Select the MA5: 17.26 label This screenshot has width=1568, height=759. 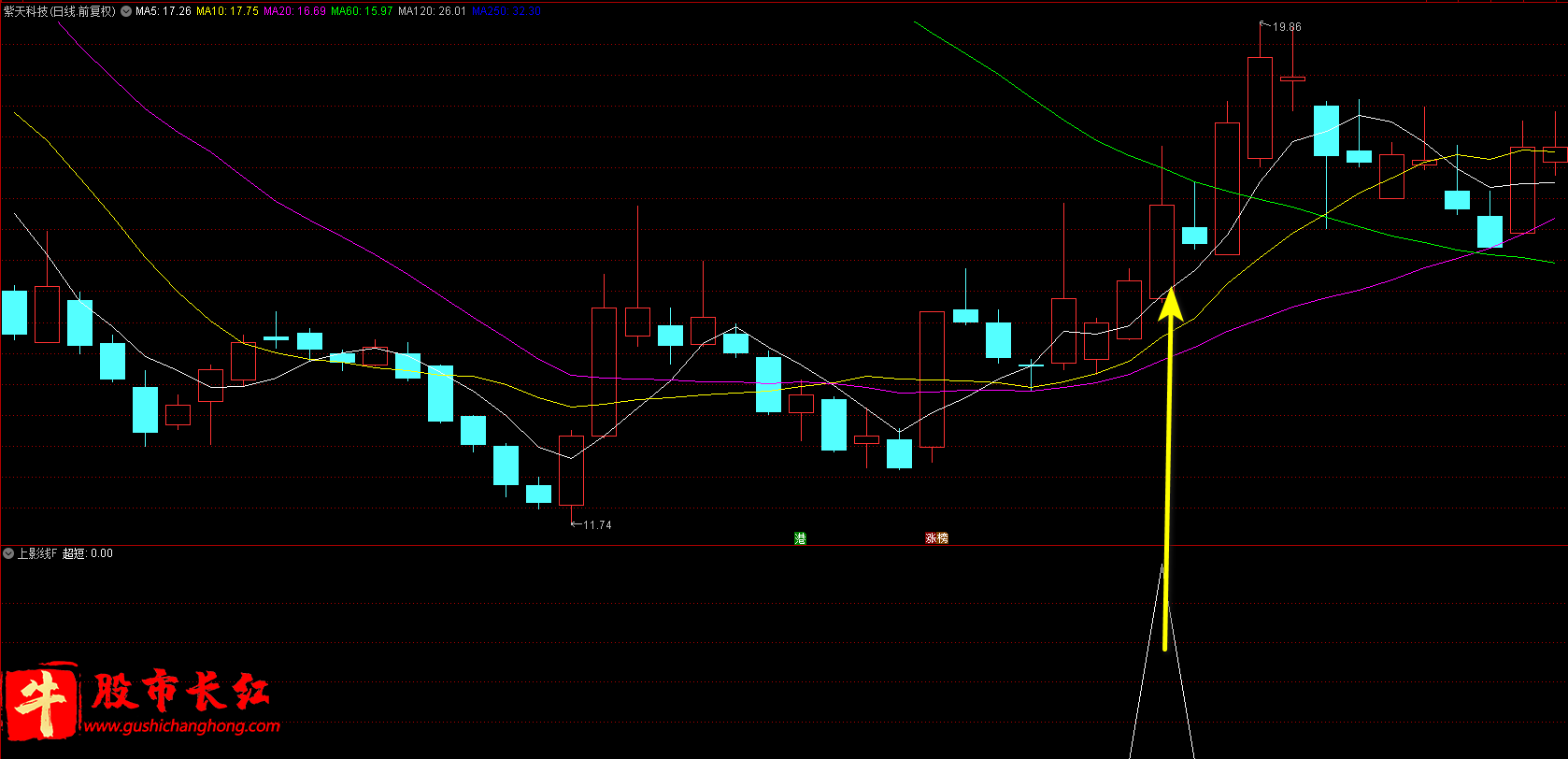164,11
